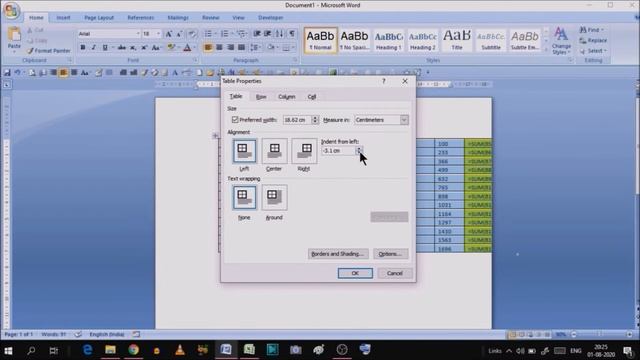Viewport: 640px width, 360px height.
Task: Click Shrink Font icon
Action: pos(179,34)
